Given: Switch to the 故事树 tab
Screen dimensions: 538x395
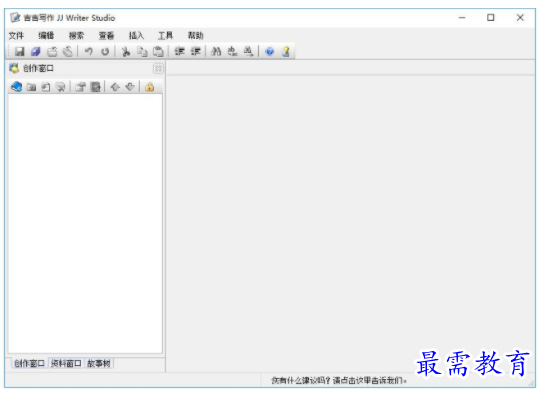Looking at the screenshot, I should coord(99,363).
